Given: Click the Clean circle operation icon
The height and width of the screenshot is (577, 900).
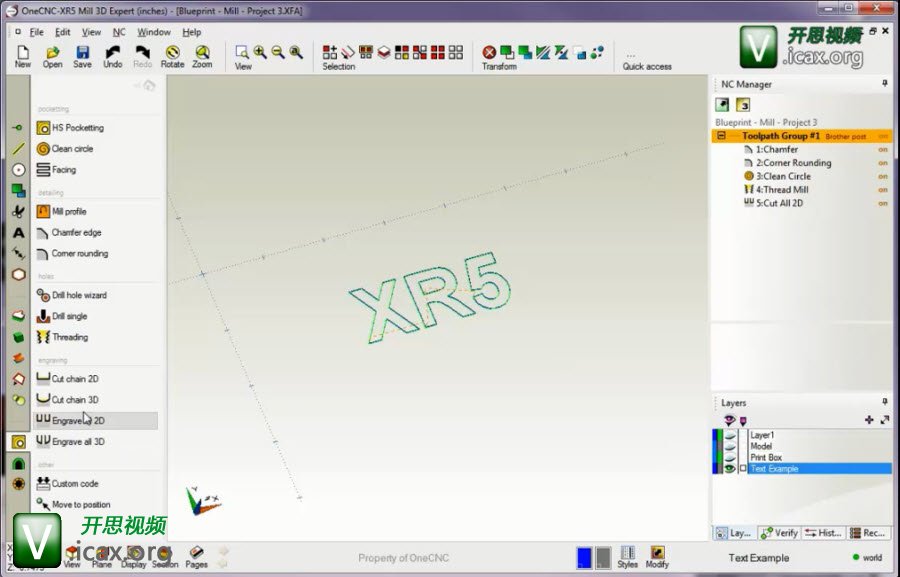Looking at the screenshot, I should pyautogui.click(x=43, y=149).
